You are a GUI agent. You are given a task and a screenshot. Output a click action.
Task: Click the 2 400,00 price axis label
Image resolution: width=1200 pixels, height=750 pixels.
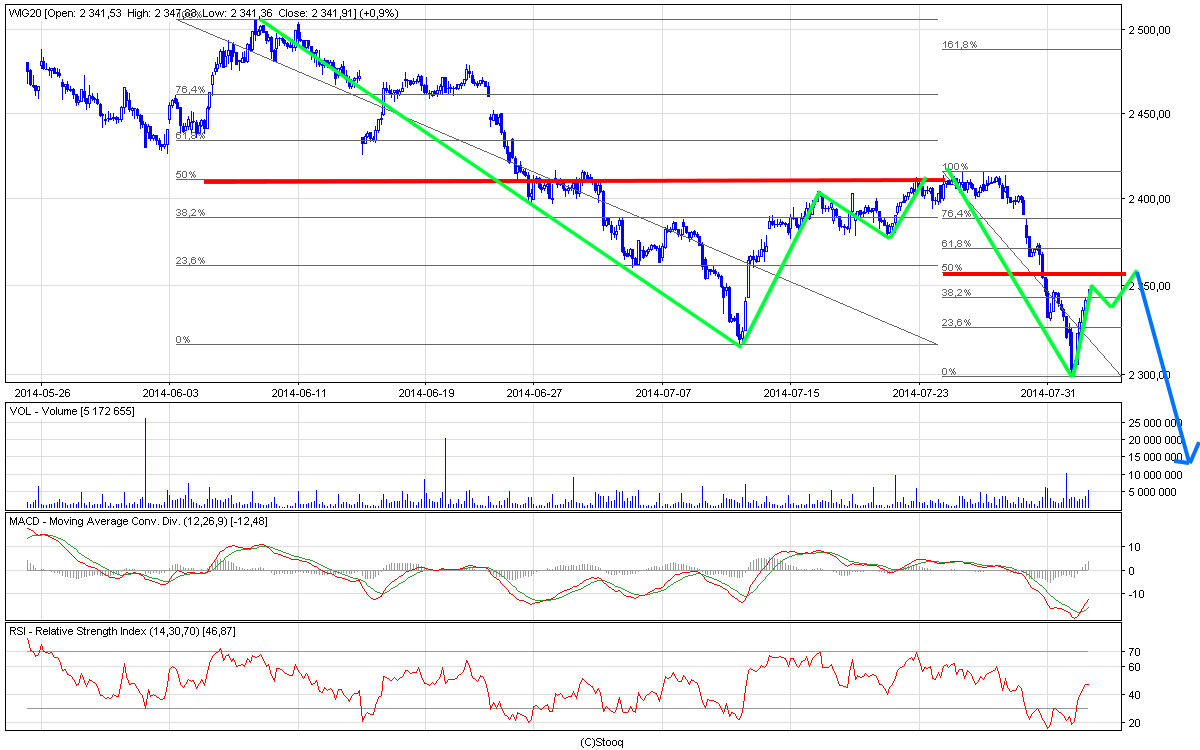point(1148,200)
